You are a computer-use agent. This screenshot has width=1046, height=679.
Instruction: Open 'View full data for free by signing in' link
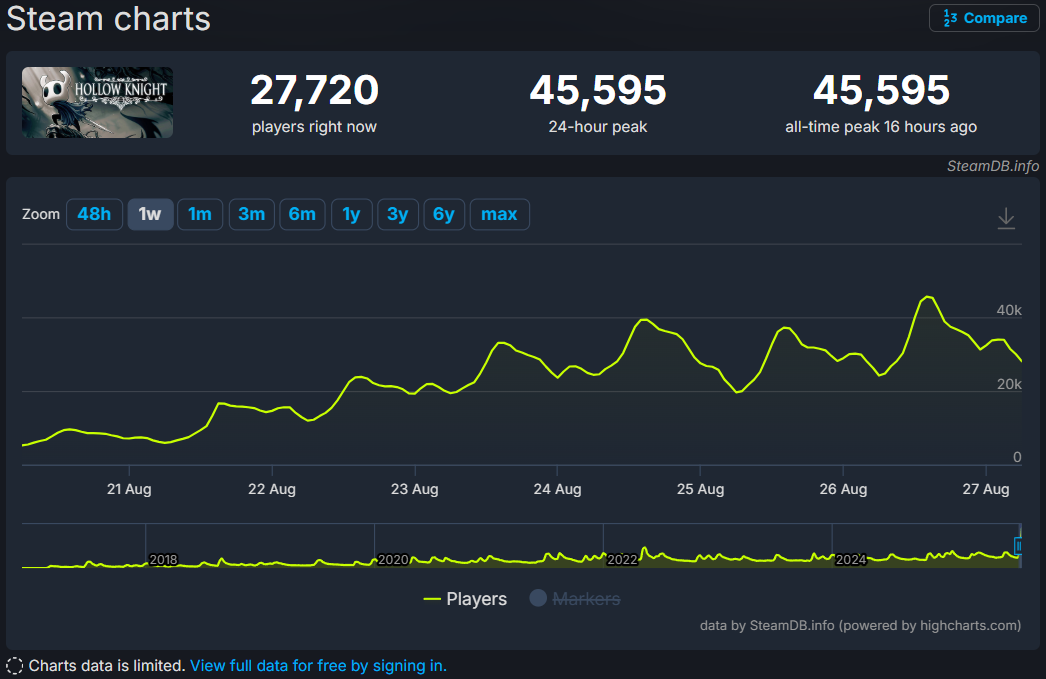[318, 666]
